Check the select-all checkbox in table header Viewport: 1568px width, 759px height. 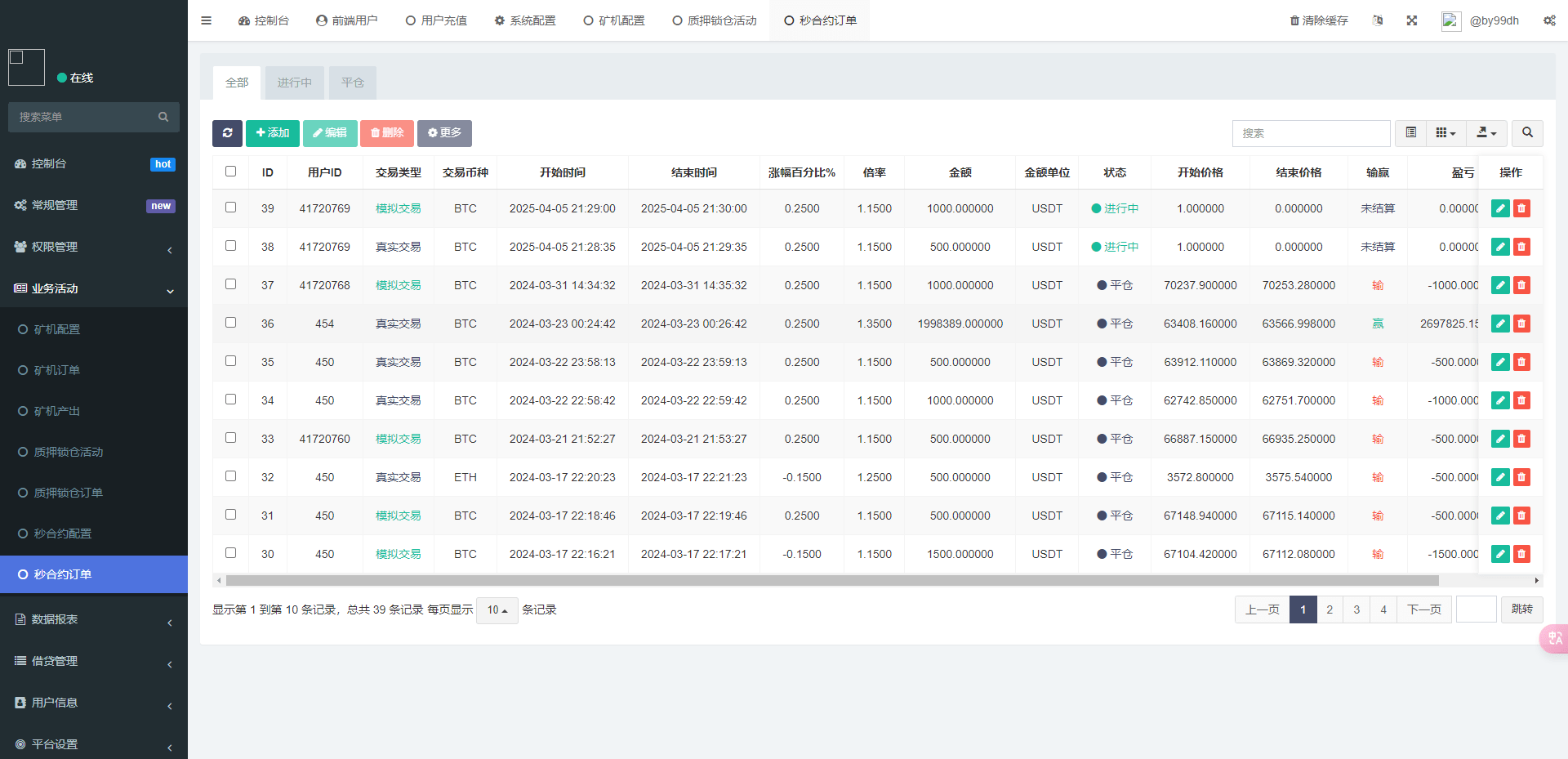pos(230,172)
